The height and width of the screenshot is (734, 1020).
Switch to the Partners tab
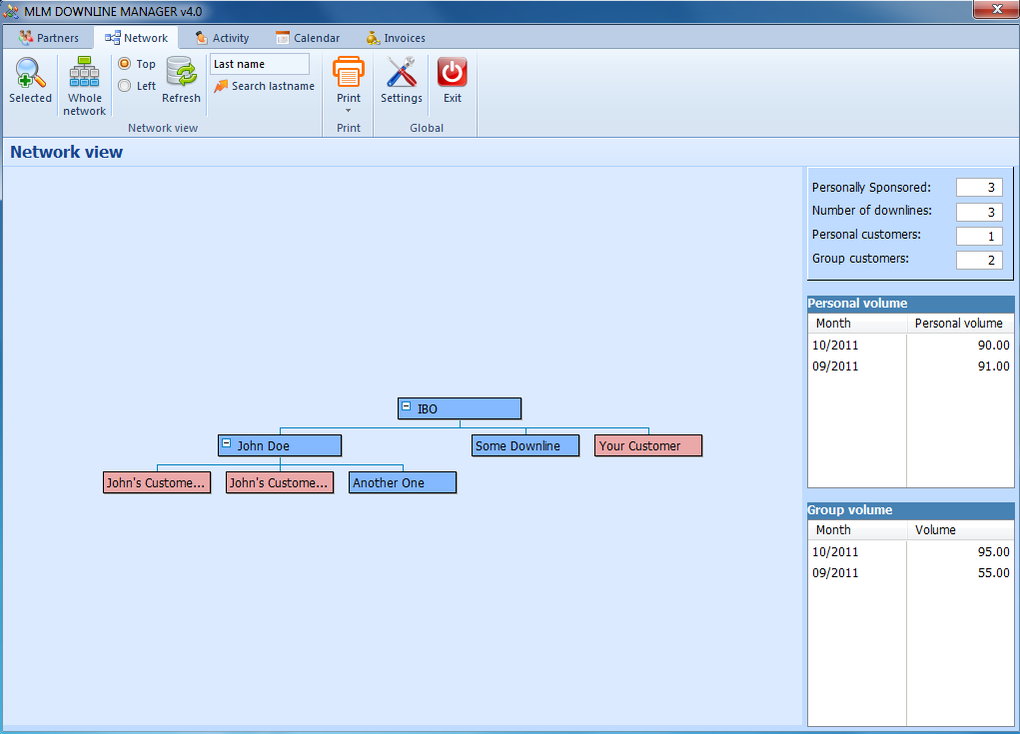[x=49, y=38]
